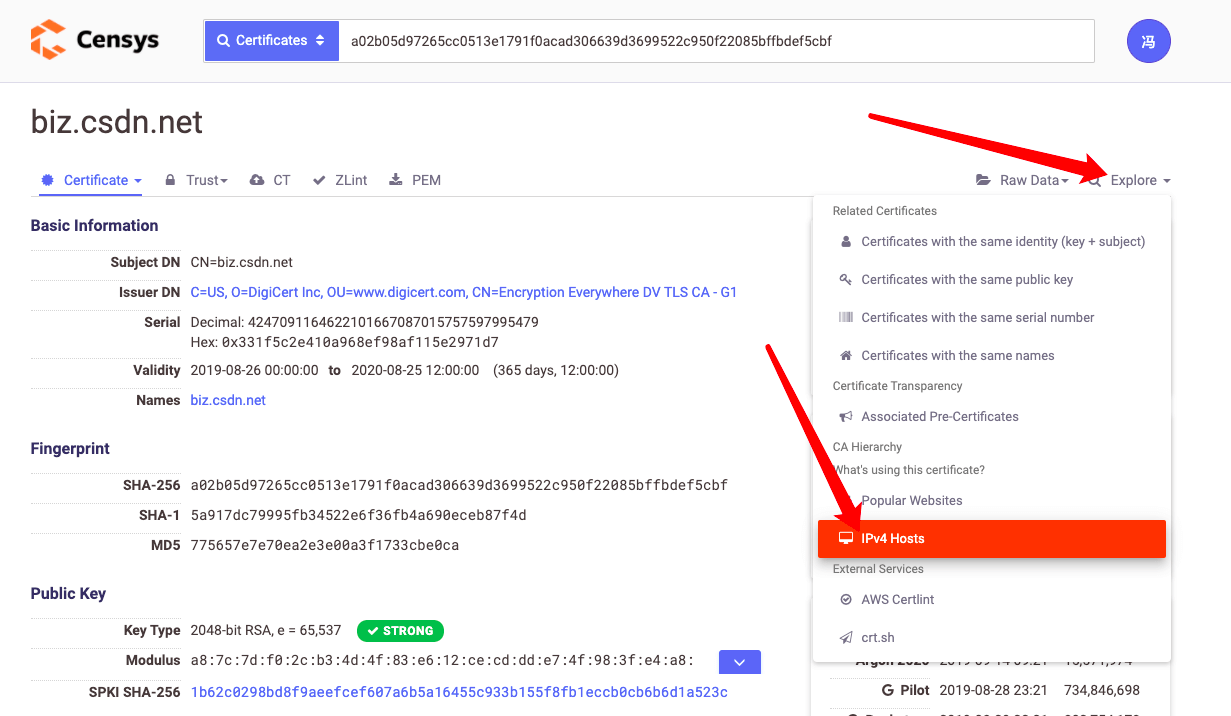Image resolution: width=1231 pixels, height=716 pixels.
Task: Open the SPKI SHA-256 hash link
Action: pyautogui.click(x=459, y=692)
